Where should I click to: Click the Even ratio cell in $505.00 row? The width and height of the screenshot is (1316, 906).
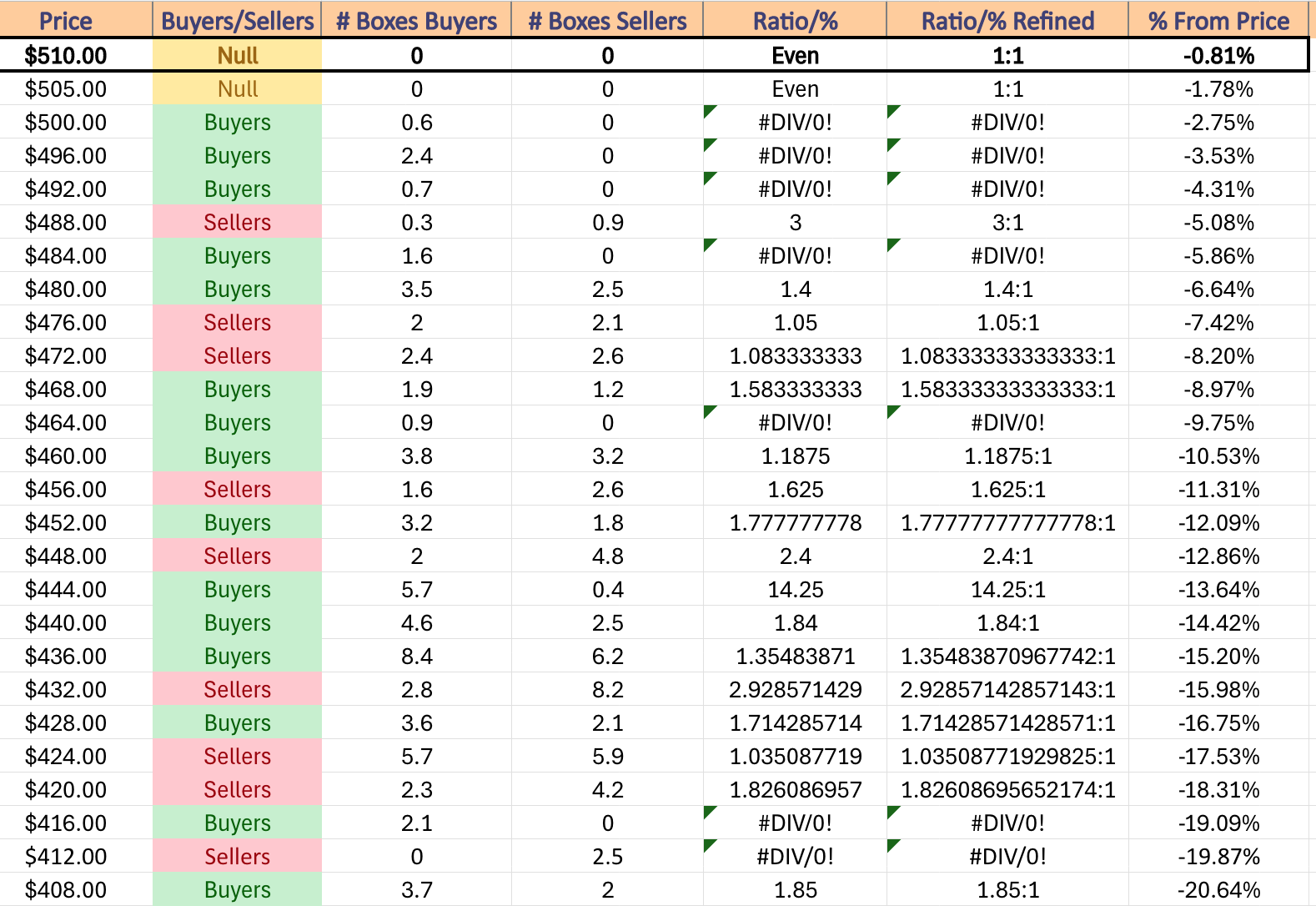(795, 88)
